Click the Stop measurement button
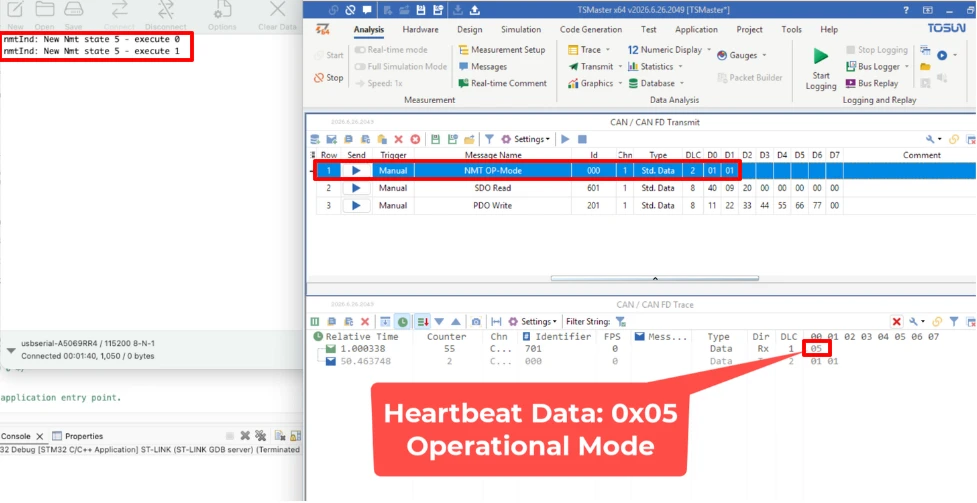 329,78
